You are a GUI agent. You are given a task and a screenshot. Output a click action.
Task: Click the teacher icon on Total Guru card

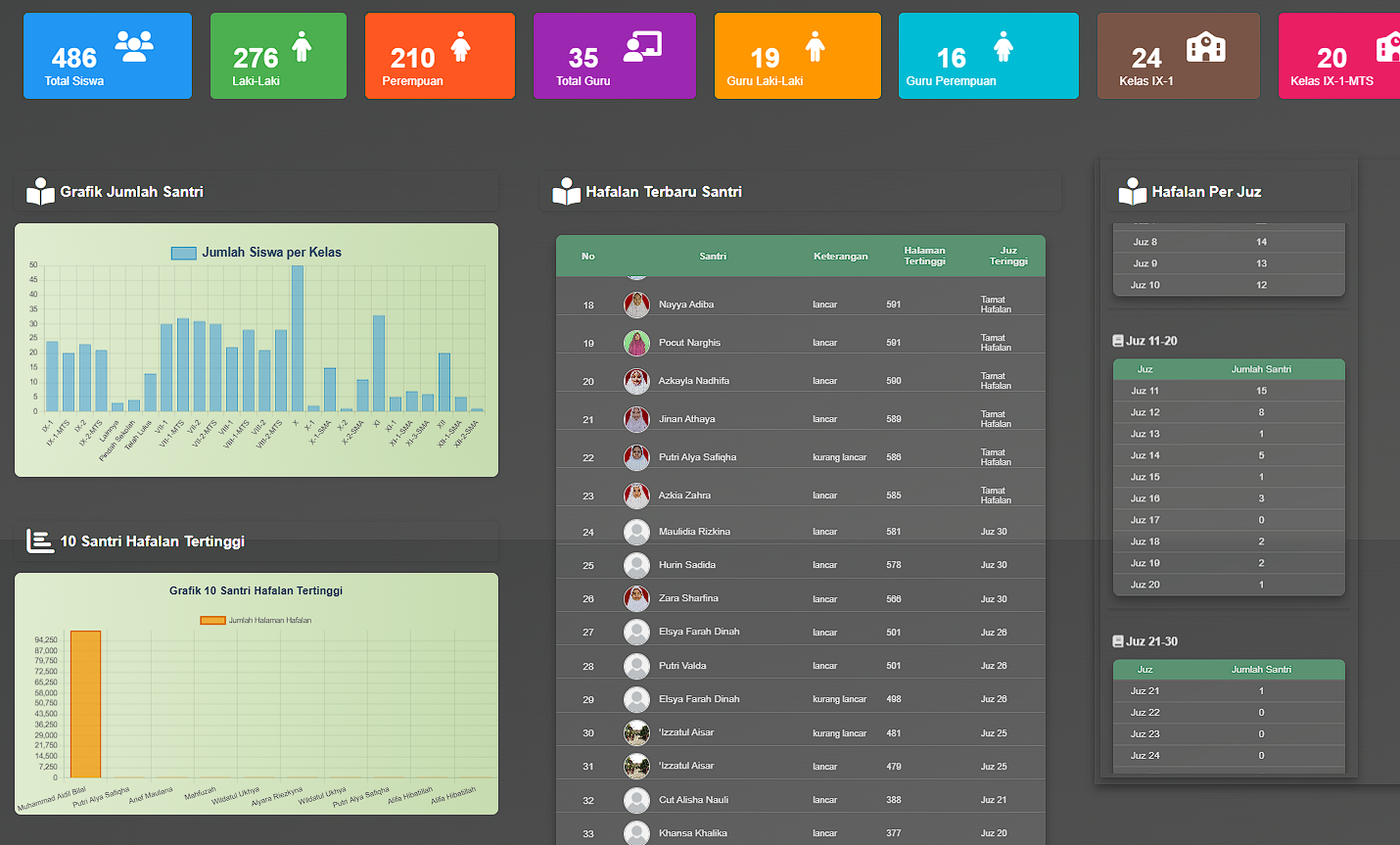click(x=643, y=46)
